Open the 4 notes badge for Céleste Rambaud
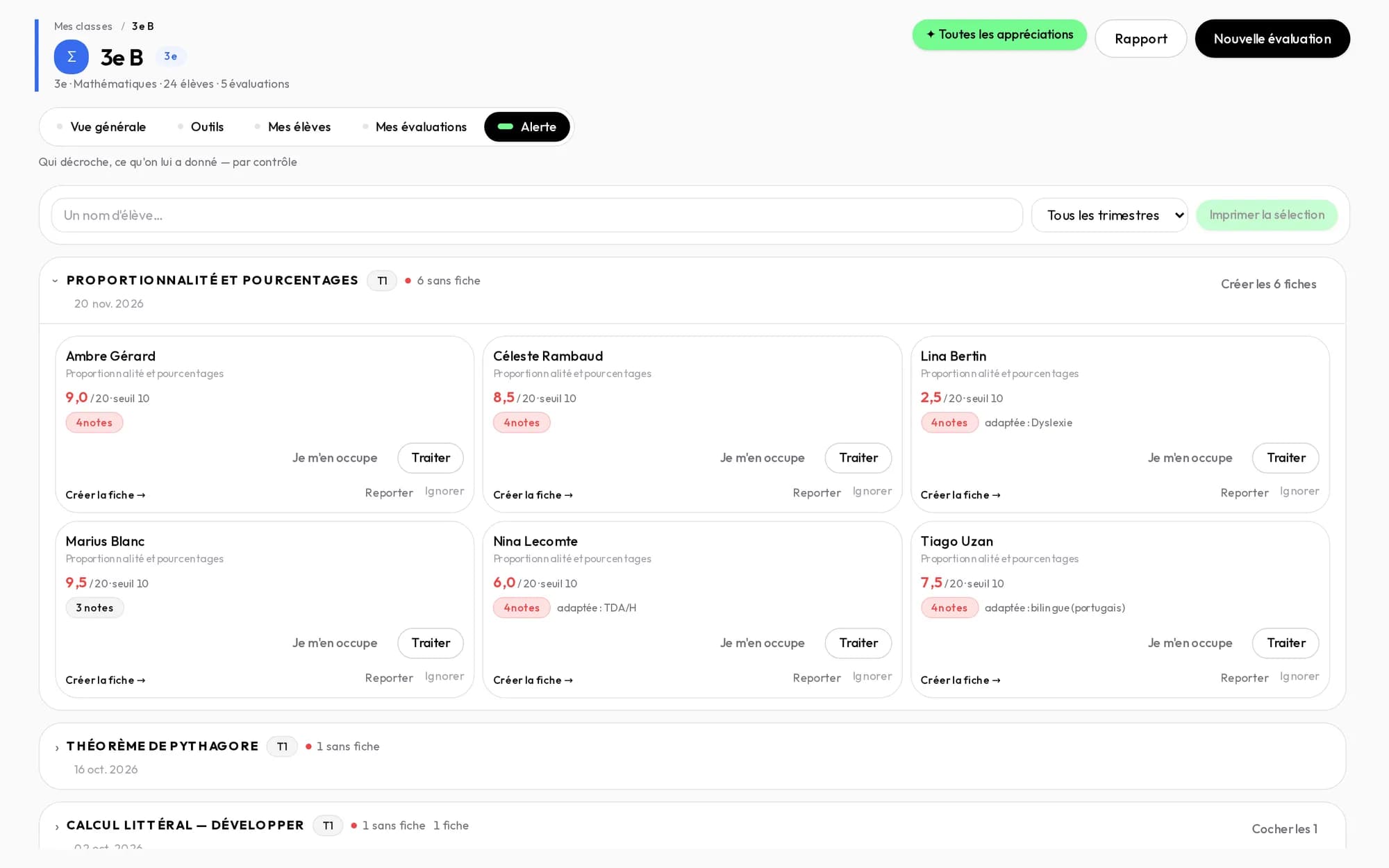 522,423
